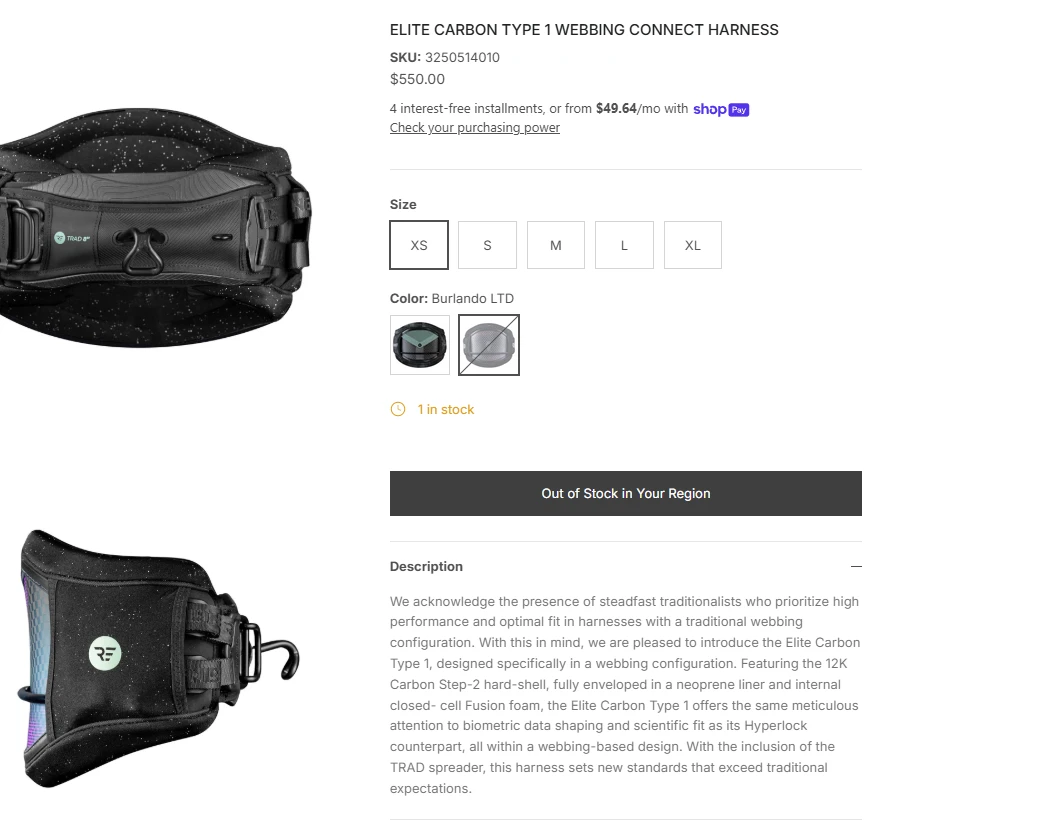
Task: Open the front-view harness image
Action: (155, 228)
